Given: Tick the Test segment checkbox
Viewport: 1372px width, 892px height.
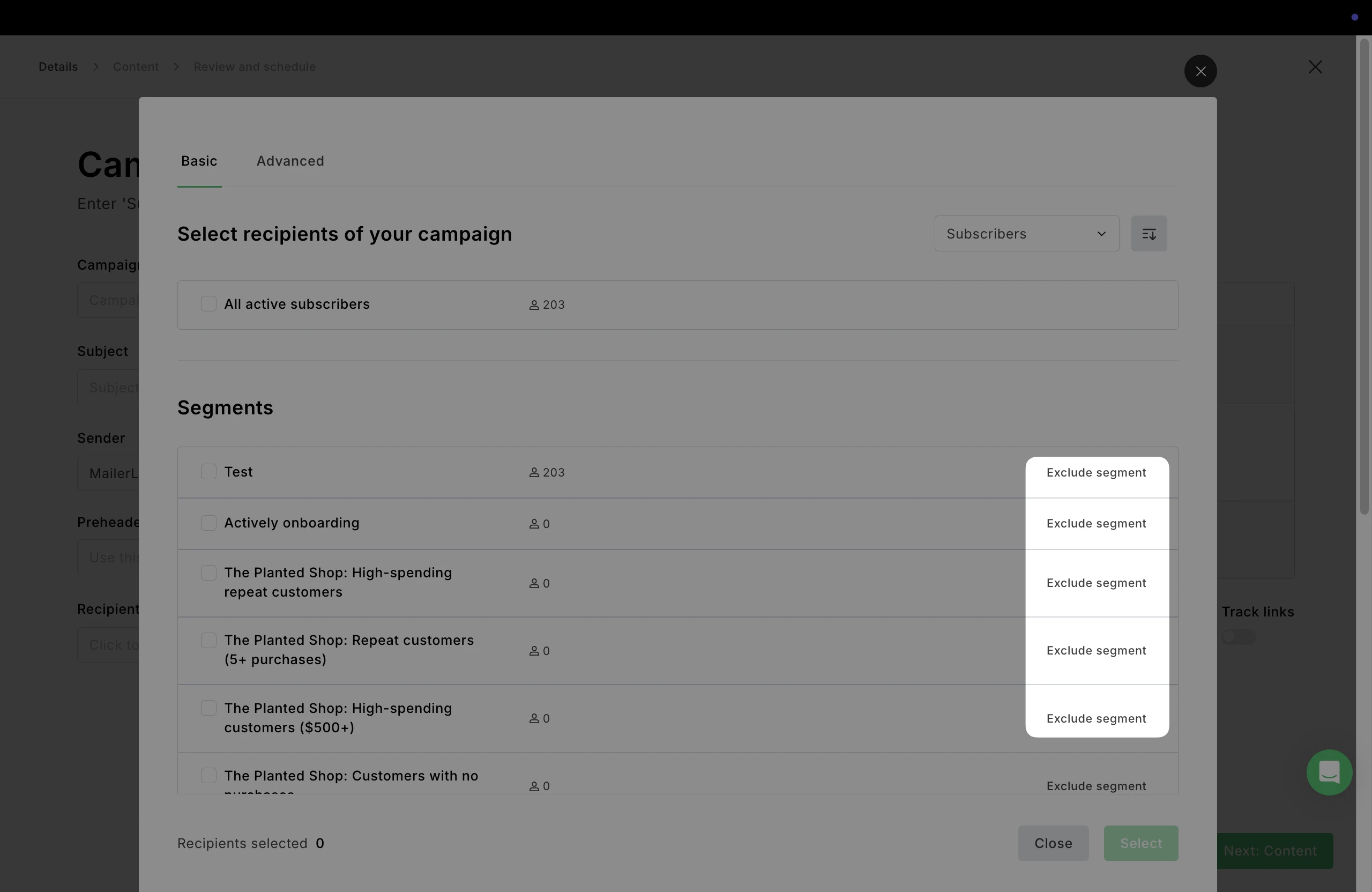Looking at the screenshot, I should [208, 472].
